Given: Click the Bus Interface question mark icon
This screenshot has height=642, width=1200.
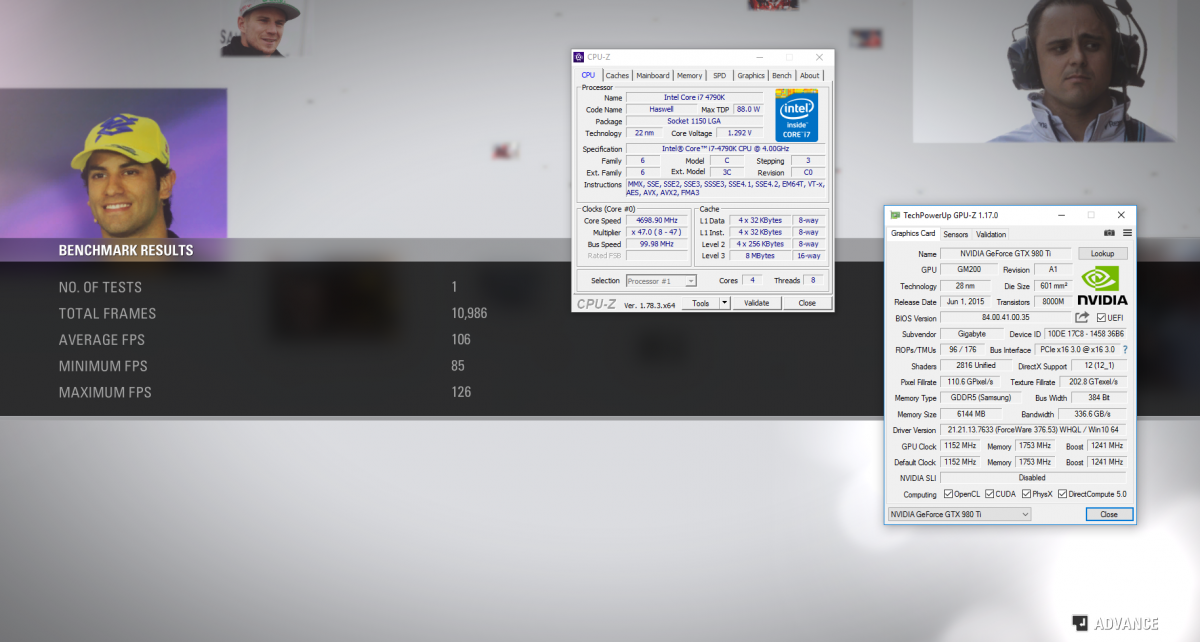Looking at the screenshot, I should click(1124, 350).
